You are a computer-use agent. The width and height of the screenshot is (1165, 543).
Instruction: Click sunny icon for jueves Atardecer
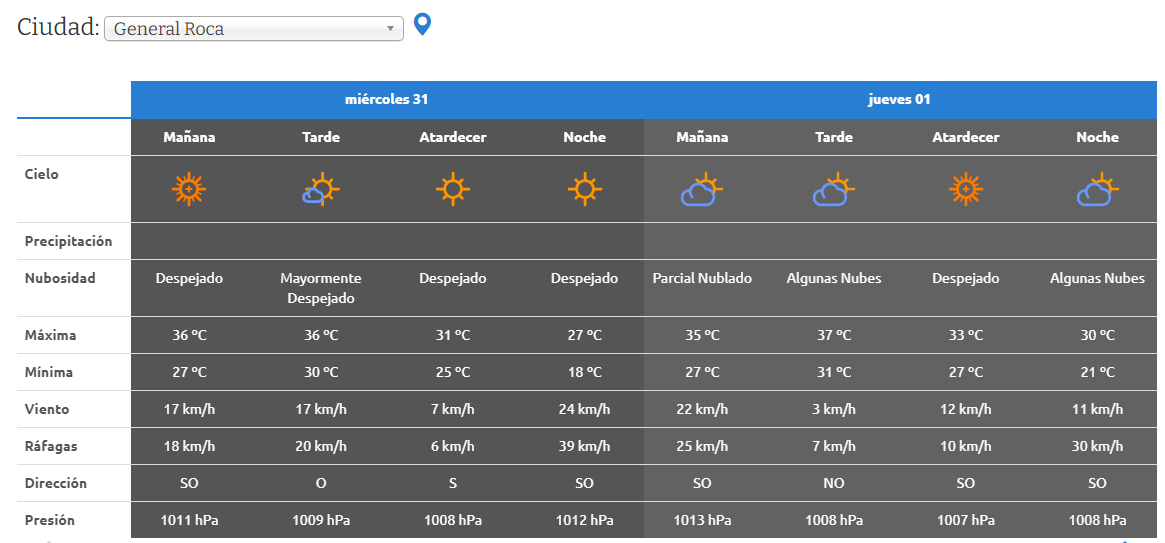tap(965, 189)
